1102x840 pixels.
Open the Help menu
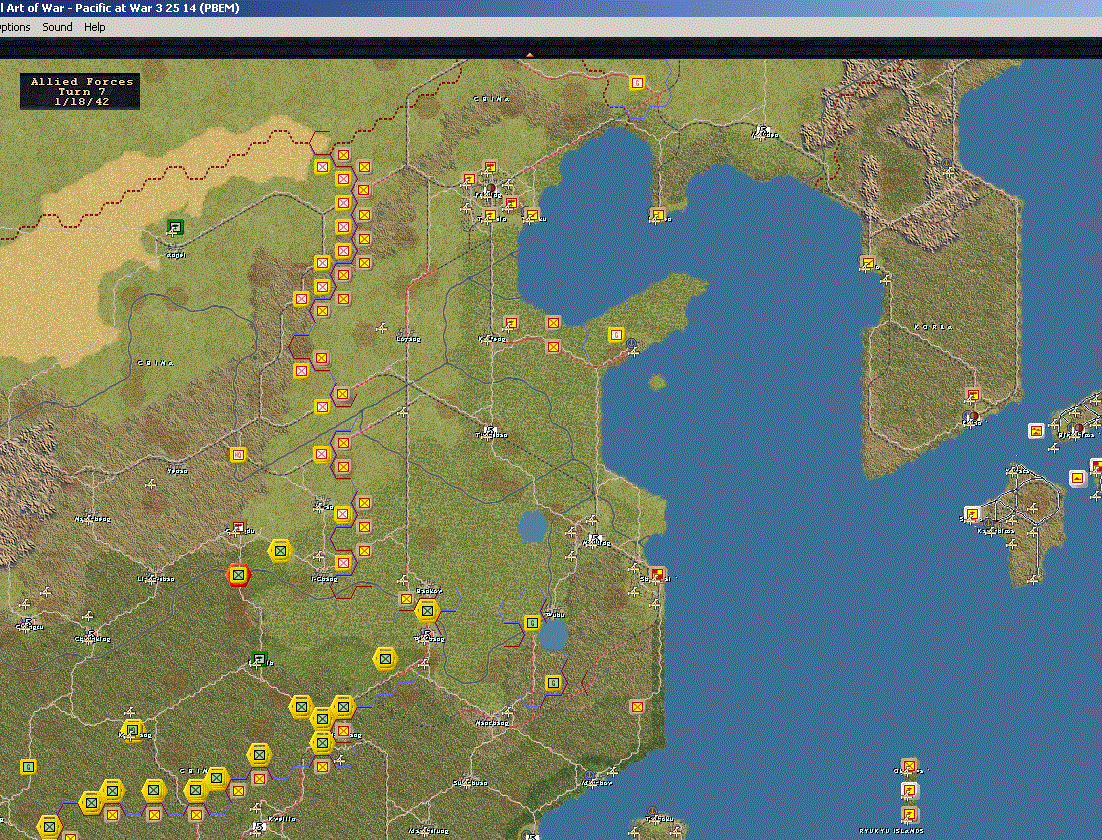94,27
